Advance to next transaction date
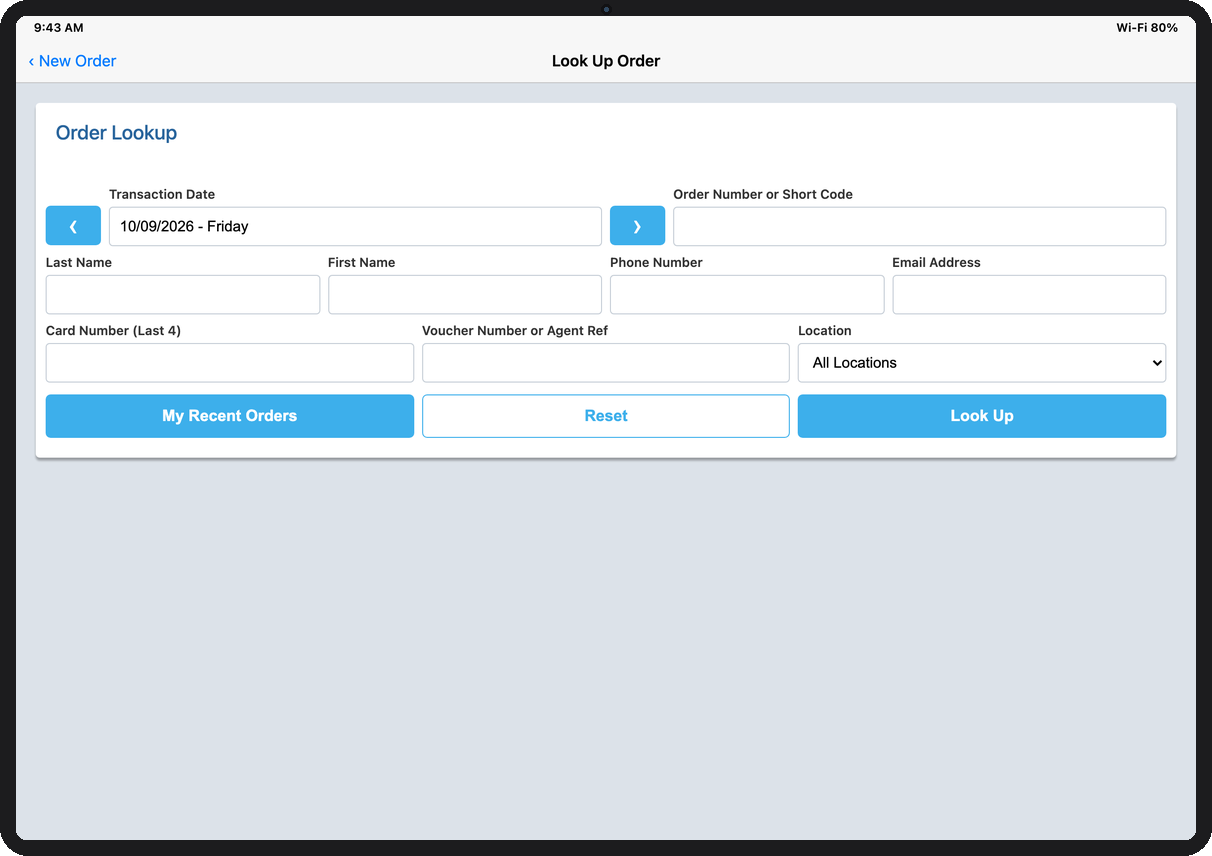Viewport: 1212px width, 856px height. tap(637, 226)
